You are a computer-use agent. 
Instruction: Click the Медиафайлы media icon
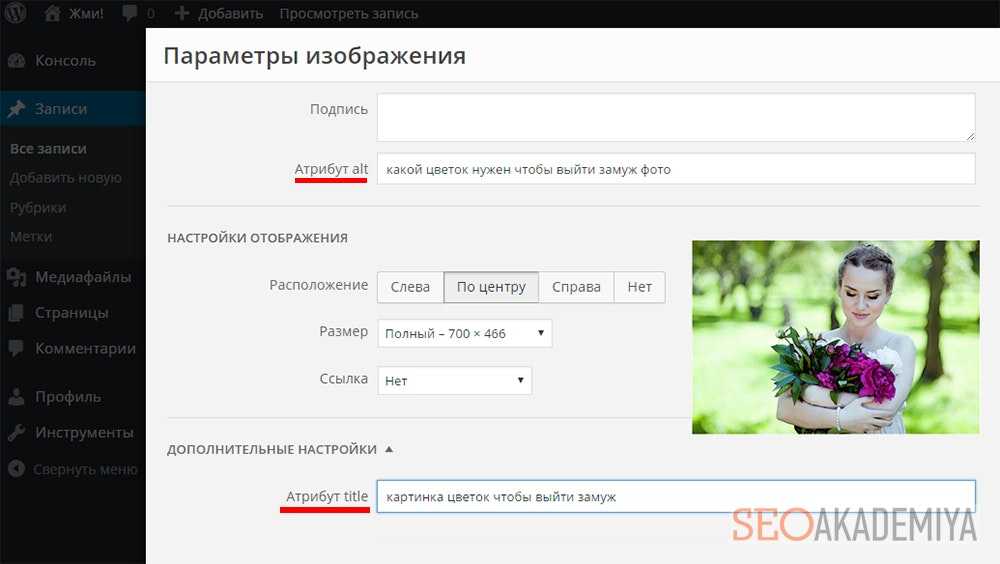click(x=17, y=277)
